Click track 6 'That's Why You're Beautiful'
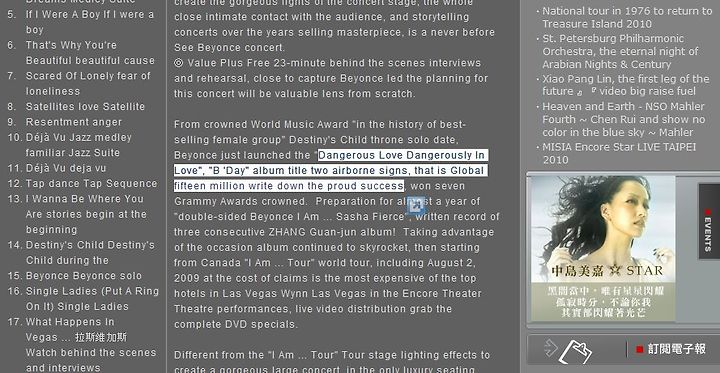 90,53
